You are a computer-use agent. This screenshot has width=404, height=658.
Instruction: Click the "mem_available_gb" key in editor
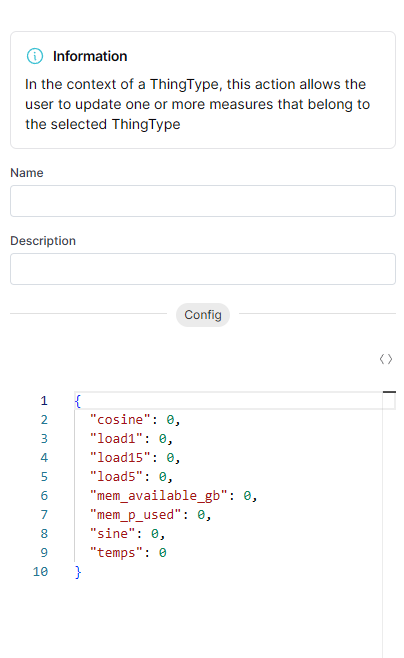tap(159, 496)
